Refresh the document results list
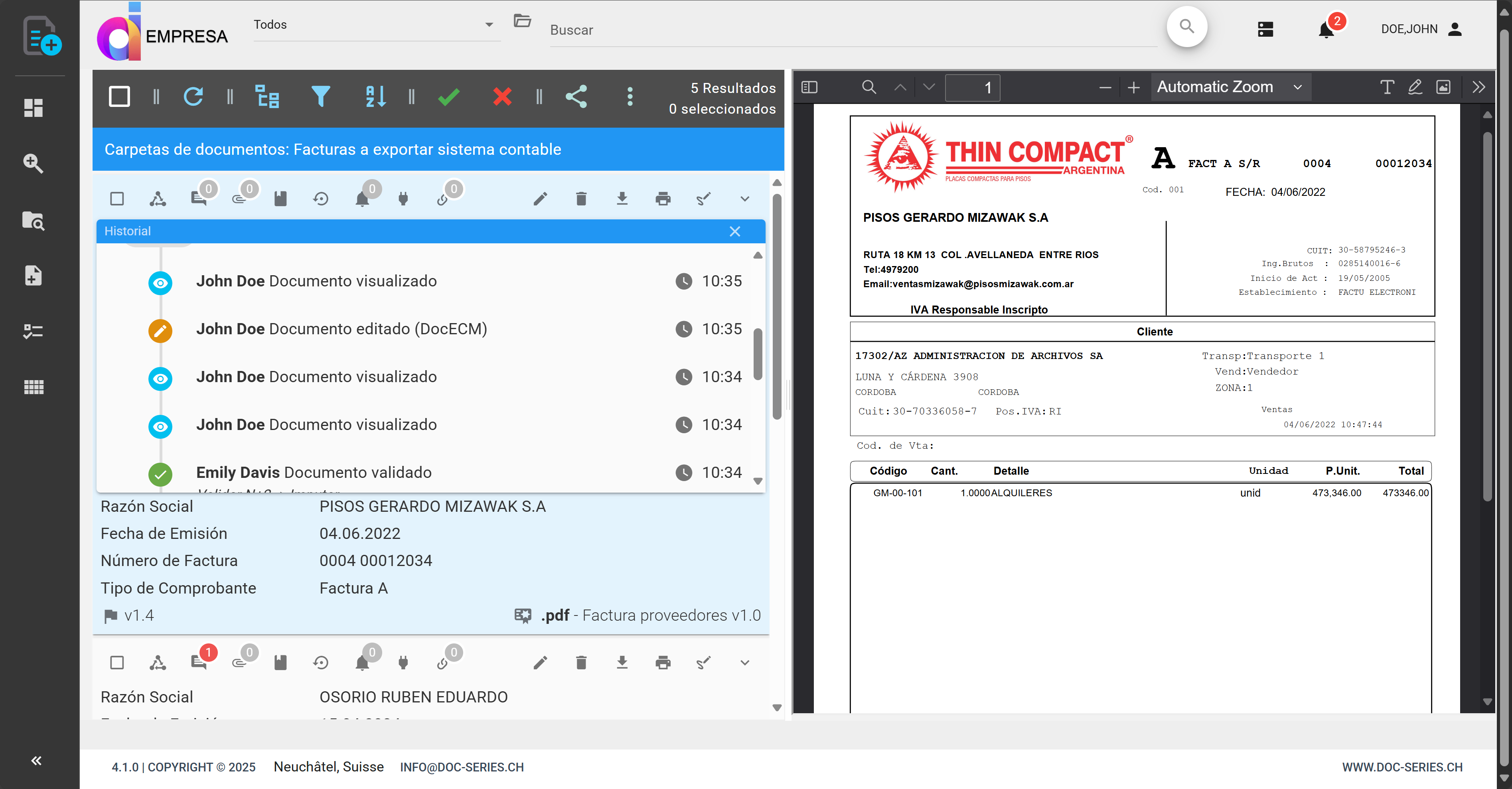This screenshot has height=789, width=1512. click(x=194, y=96)
